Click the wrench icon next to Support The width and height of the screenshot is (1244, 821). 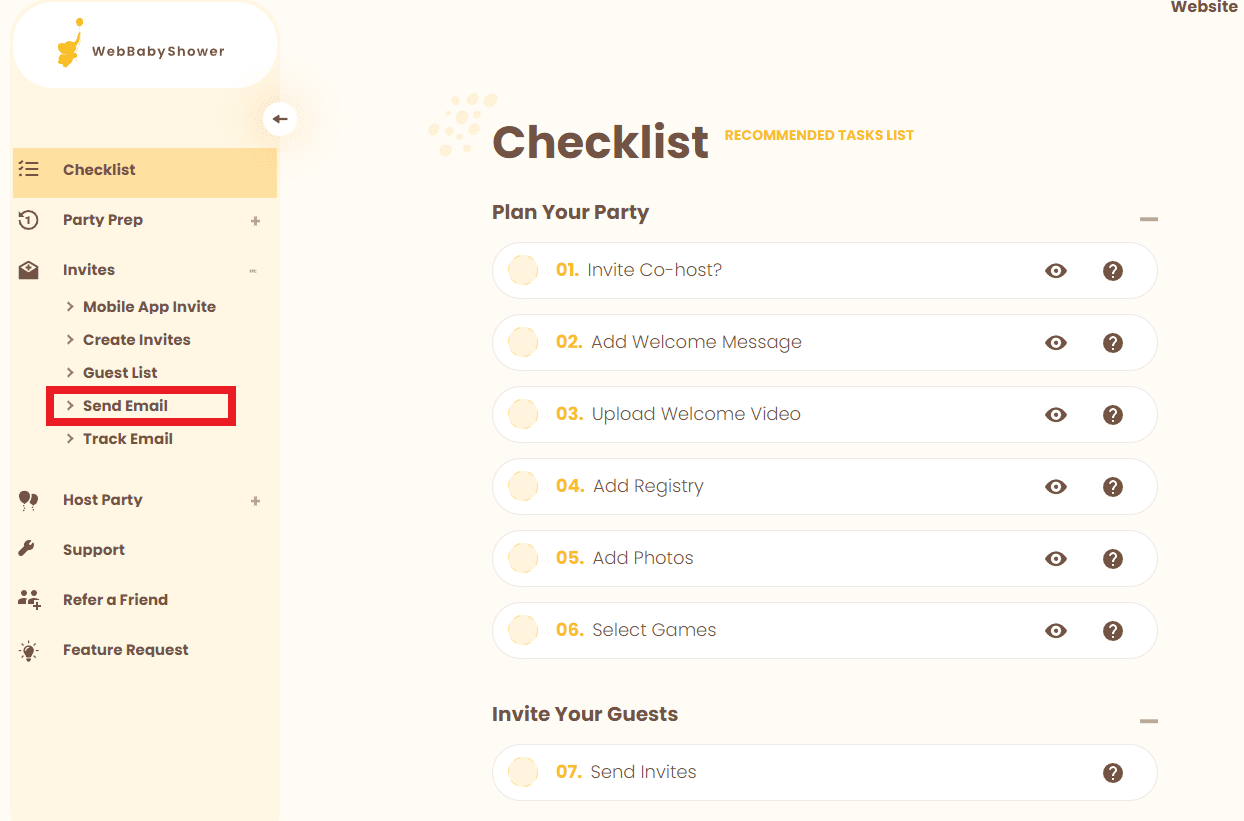pos(28,549)
